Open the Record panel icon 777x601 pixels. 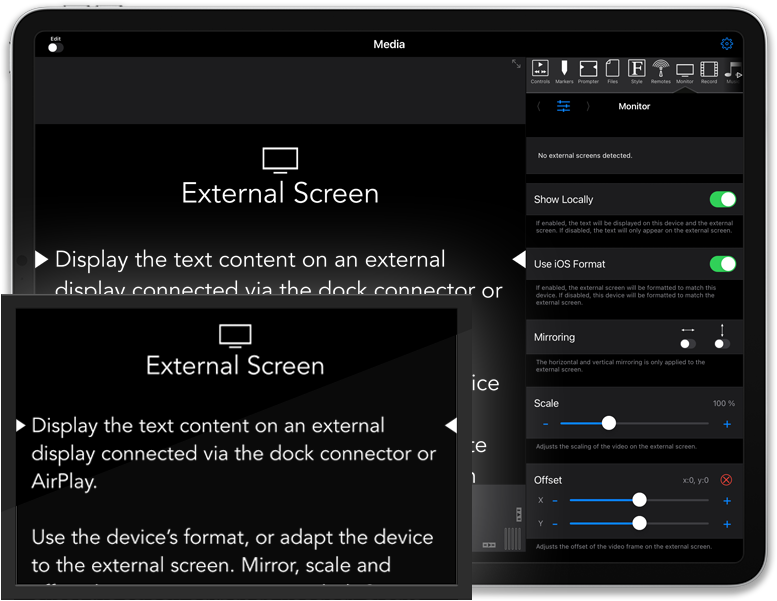coord(709,71)
